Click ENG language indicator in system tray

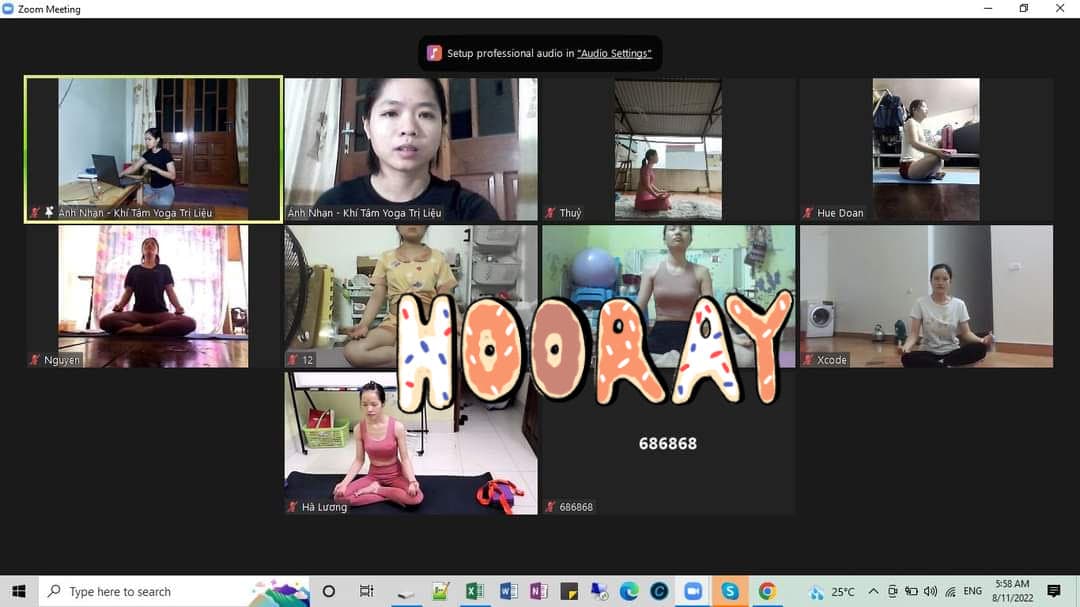click(973, 591)
